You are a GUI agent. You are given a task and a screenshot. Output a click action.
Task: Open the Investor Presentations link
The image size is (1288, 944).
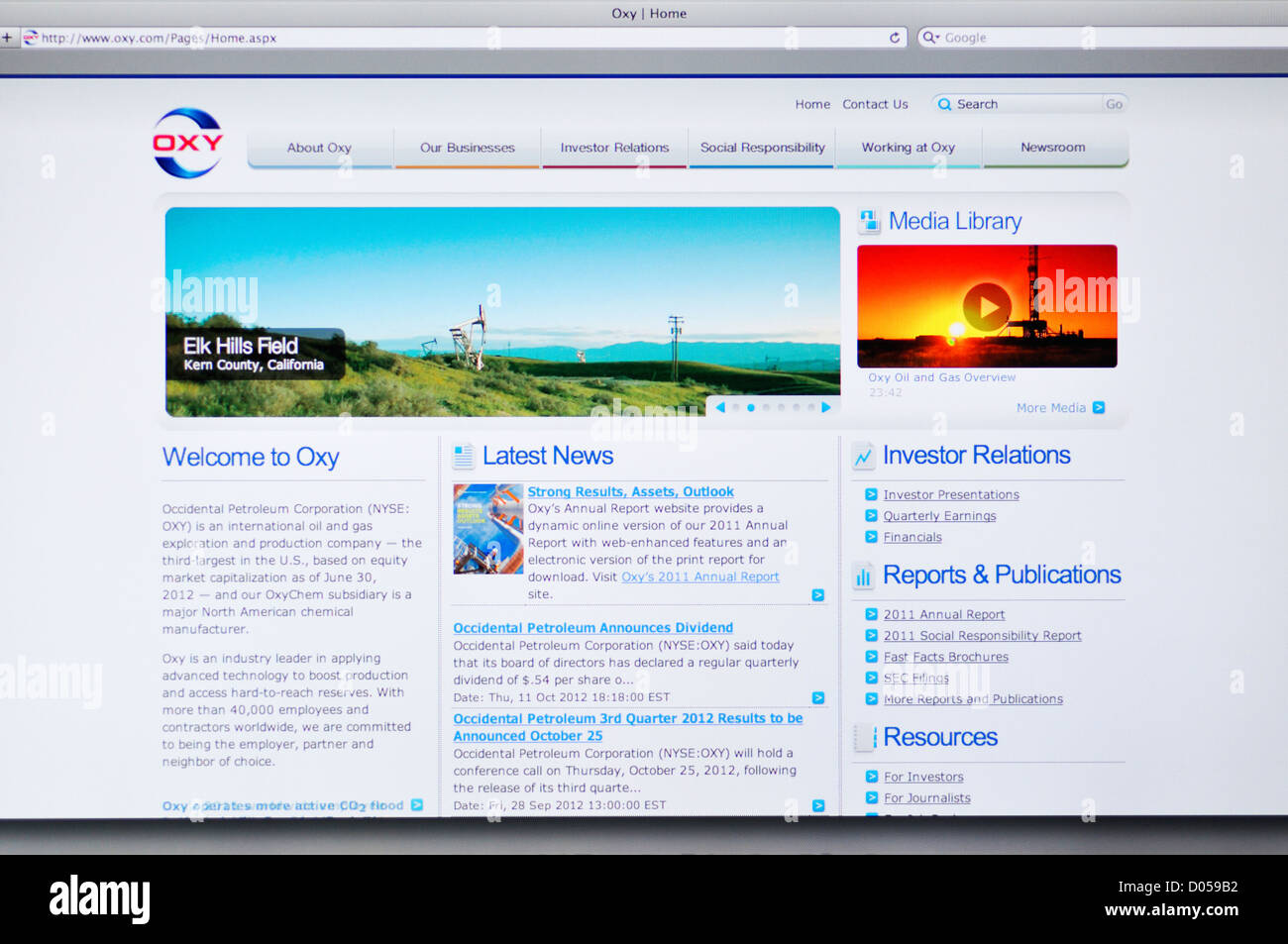[x=951, y=494]
